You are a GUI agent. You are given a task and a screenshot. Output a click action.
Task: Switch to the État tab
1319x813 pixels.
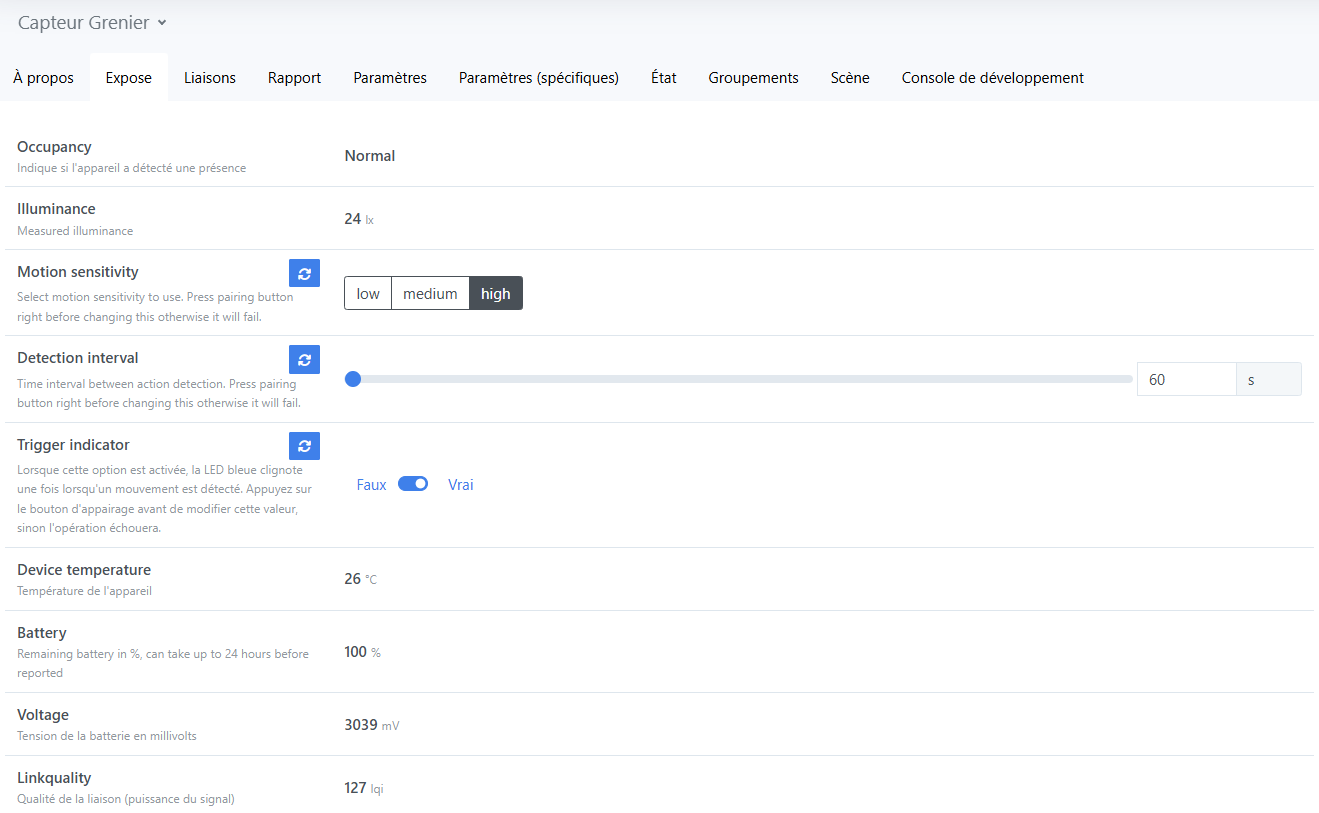pos(664,77)
